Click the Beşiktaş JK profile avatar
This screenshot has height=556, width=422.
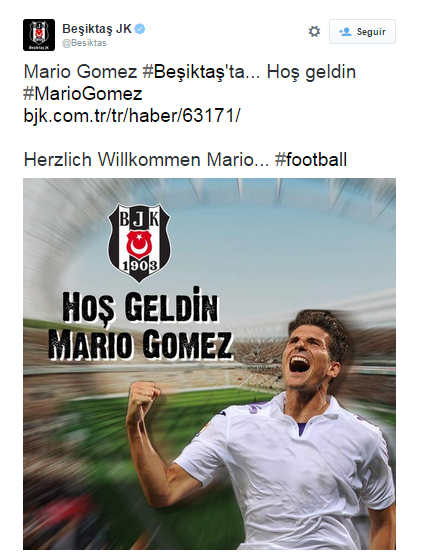39,35
